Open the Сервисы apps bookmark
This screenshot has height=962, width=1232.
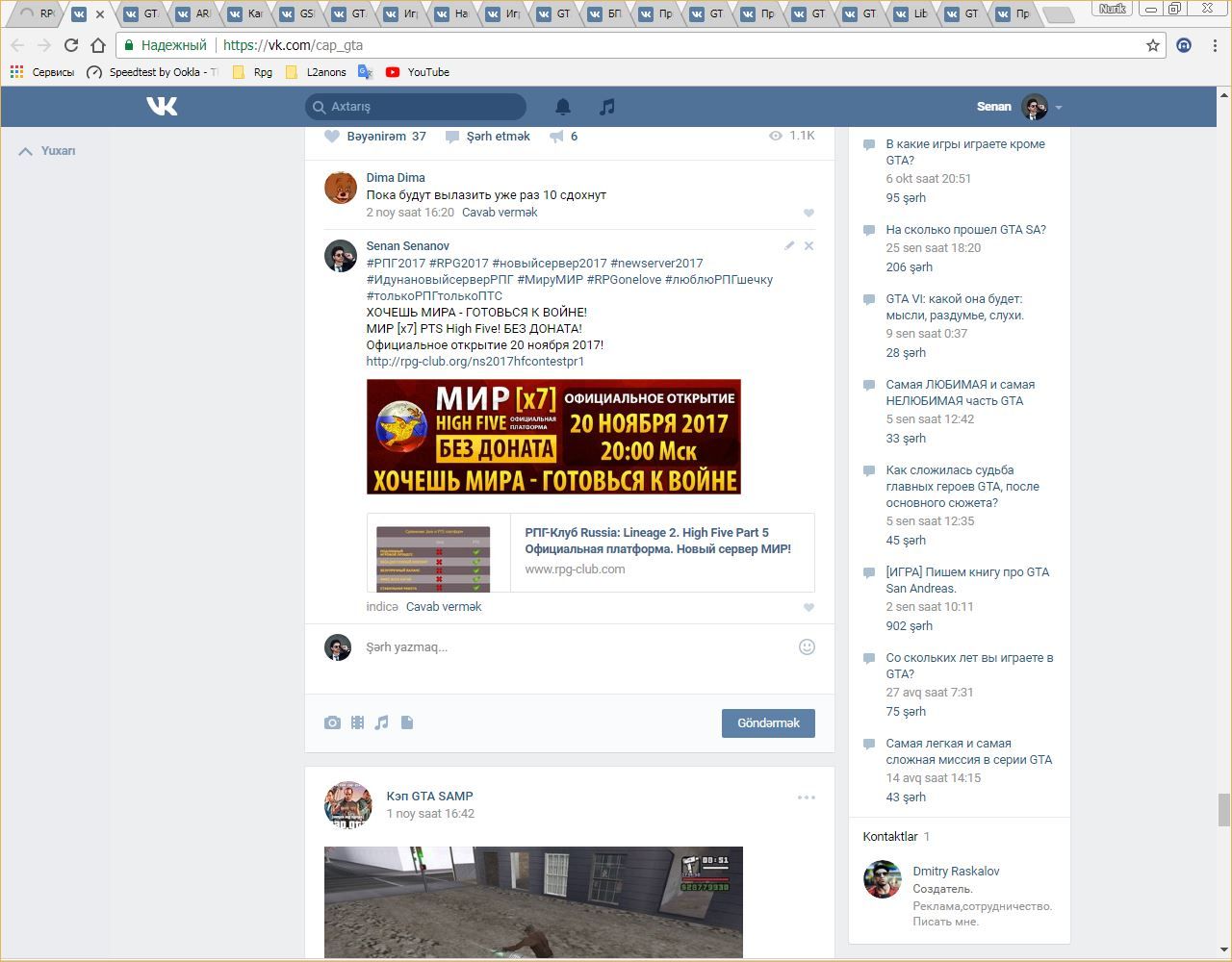(42, 72)
